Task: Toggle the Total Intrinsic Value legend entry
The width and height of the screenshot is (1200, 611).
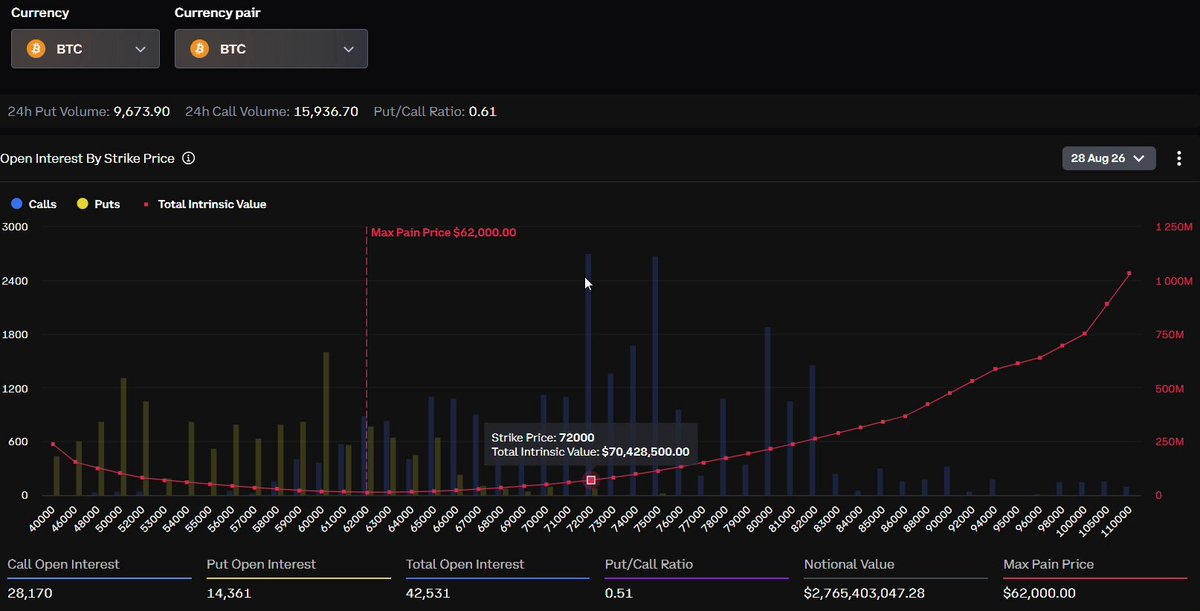Action: pyautogui.click(x=205, y=204)
